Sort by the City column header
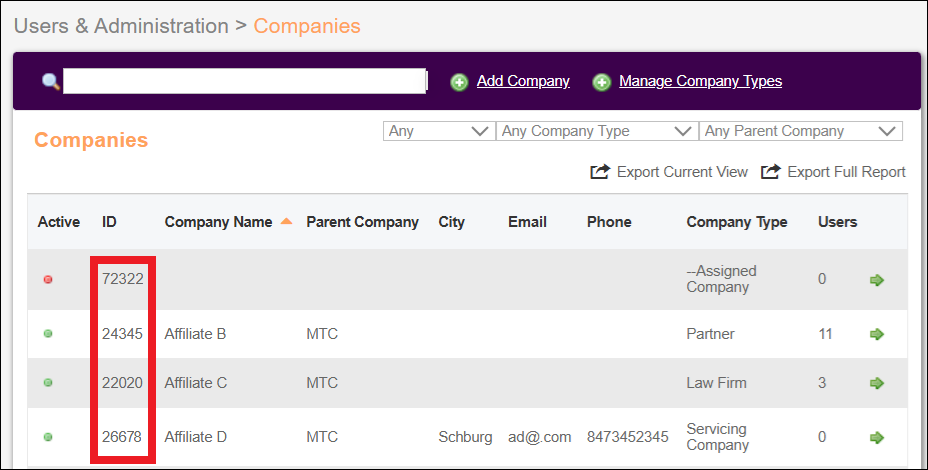Viewport: 928px width, 470px height. pyautogui.click(x=452, y=222)
